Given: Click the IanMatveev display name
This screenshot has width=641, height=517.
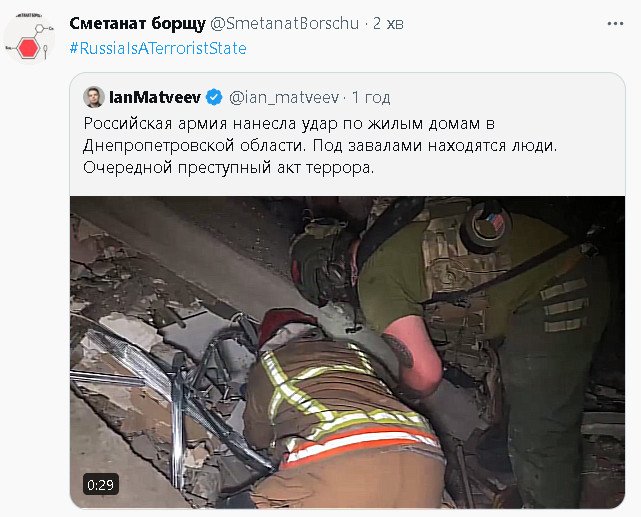Looking at the screenshot, I should [x=155, y=98].
